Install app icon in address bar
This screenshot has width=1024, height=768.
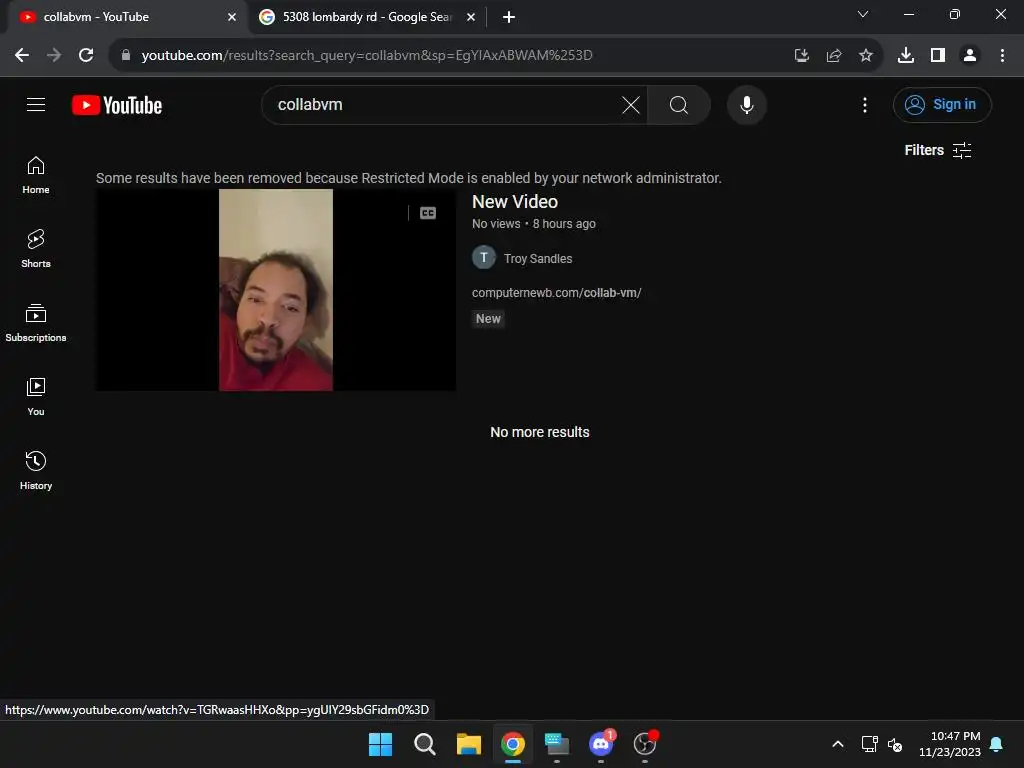tap(802, 56)
